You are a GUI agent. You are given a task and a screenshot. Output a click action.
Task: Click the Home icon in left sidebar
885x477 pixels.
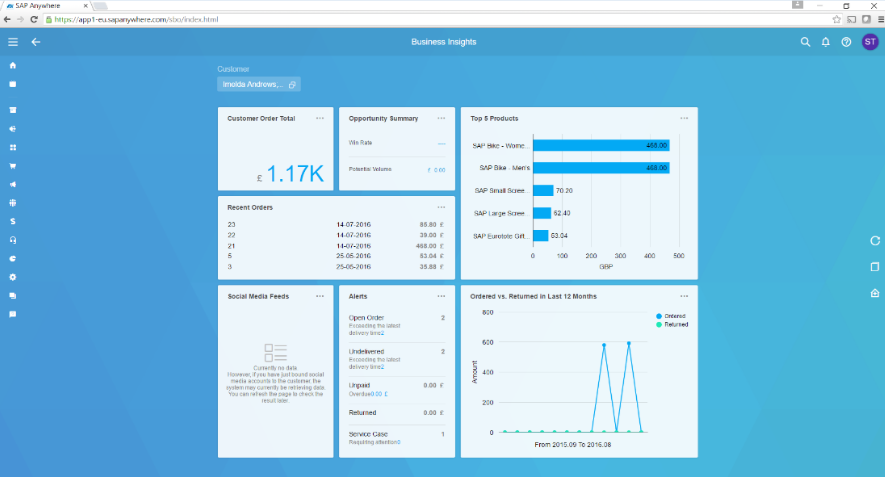(13, 66)
